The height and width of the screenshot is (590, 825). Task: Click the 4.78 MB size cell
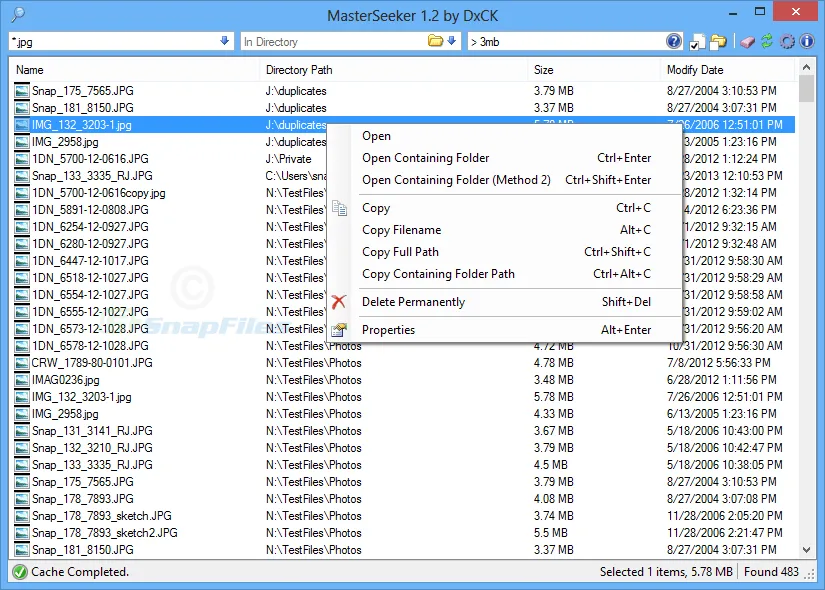click(x=554, y=363)
